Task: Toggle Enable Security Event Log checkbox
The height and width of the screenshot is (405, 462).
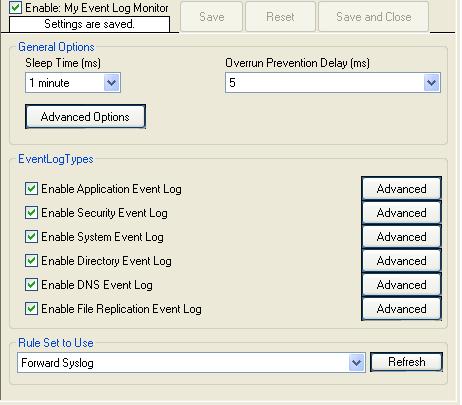Action: click(31, 213)
